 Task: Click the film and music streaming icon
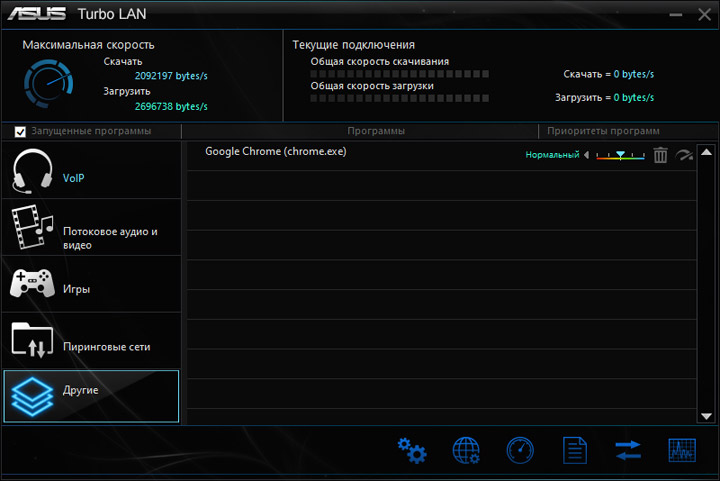point(32,227)
